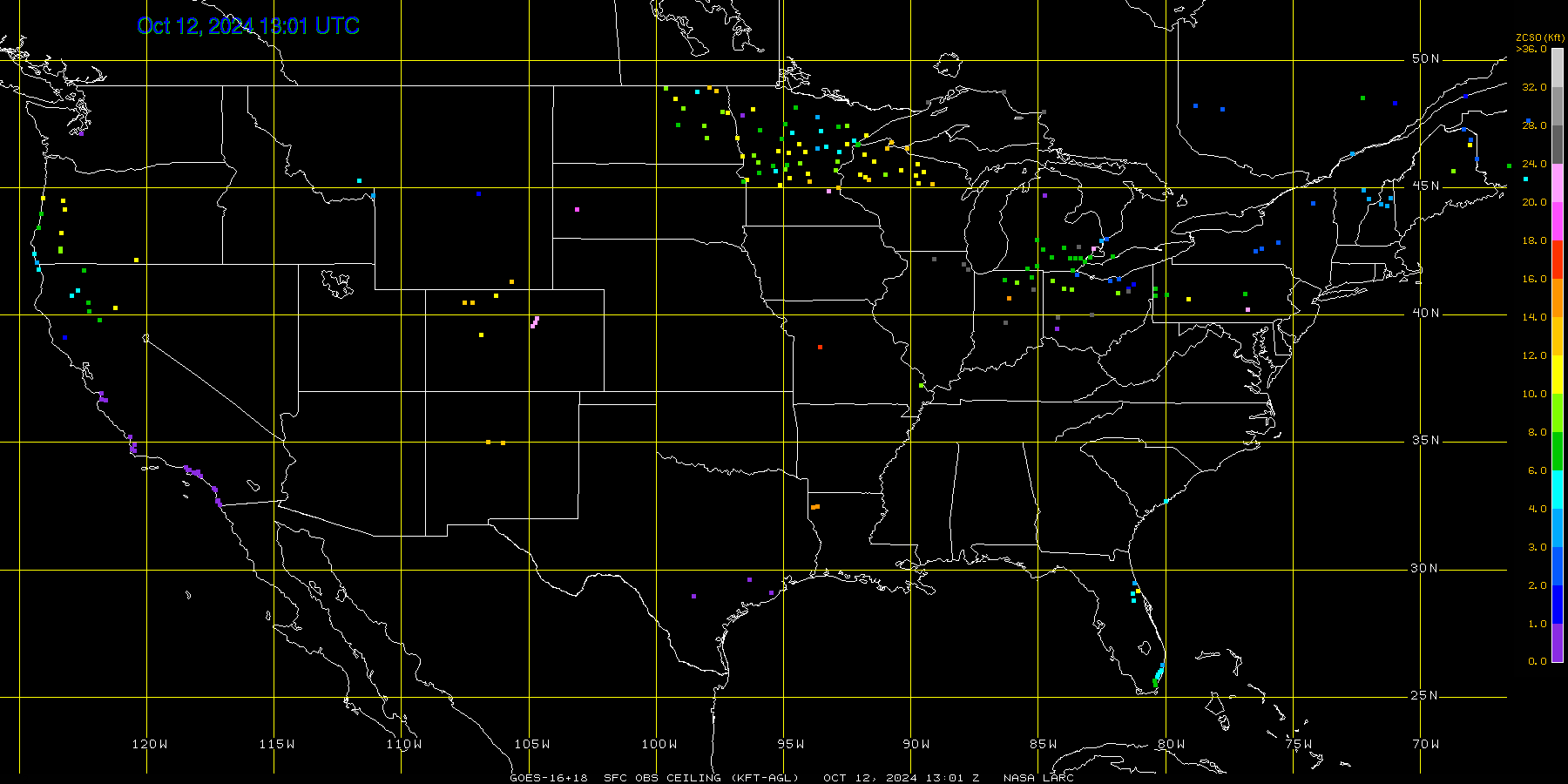Image resolution: width=1568 pixels, height=784 pixels.
Task: Click the '80 W' longitude label
Action: click(1172, 744)
